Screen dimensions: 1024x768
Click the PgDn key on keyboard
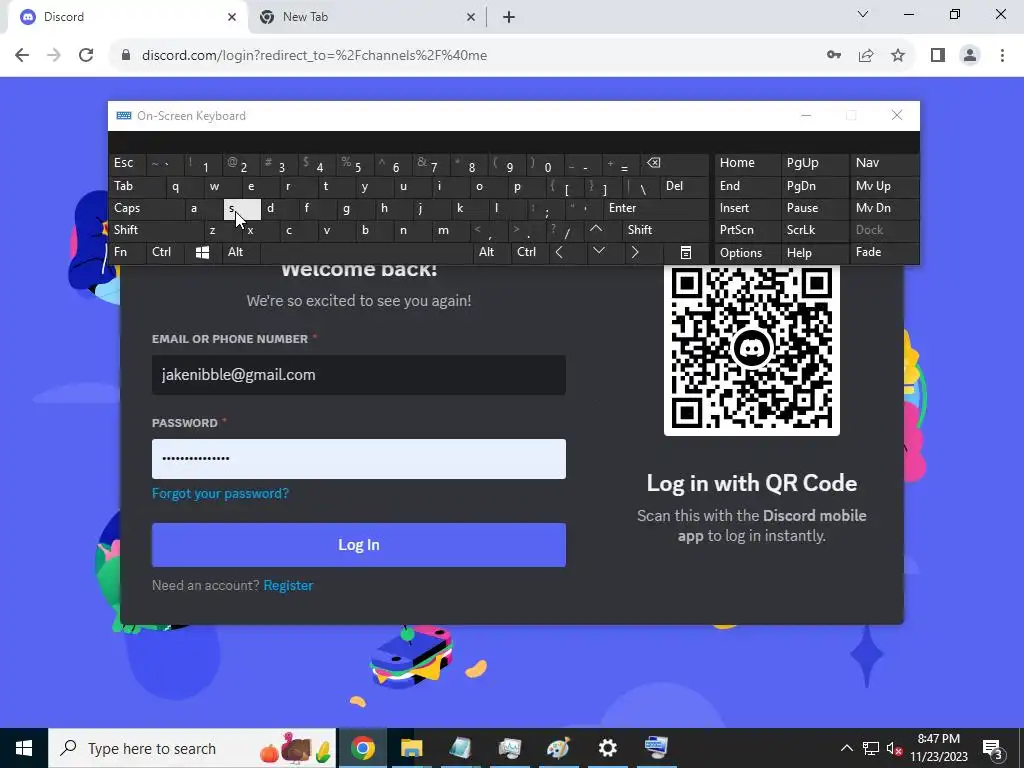click(814, 186)
